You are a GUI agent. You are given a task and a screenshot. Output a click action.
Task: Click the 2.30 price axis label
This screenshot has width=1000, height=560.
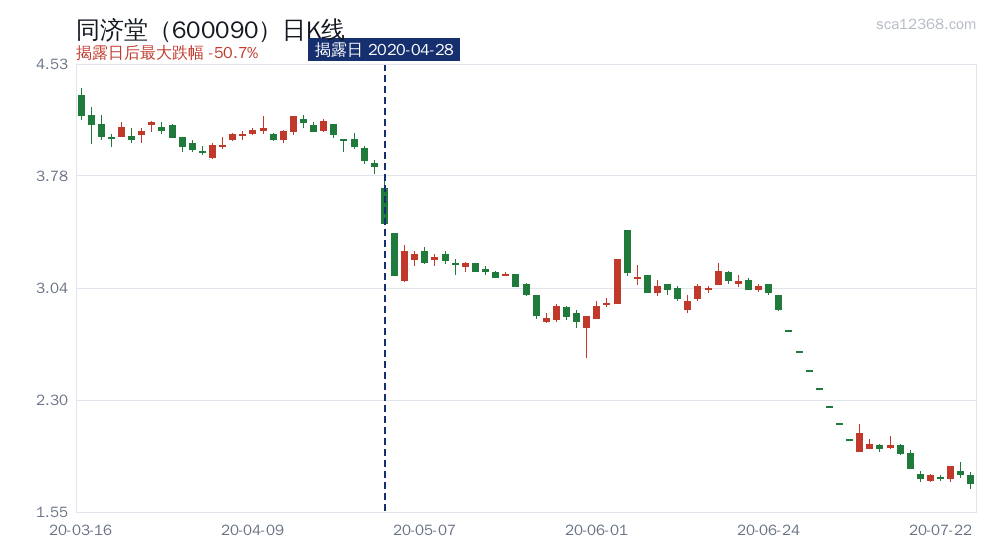[52, 401]
